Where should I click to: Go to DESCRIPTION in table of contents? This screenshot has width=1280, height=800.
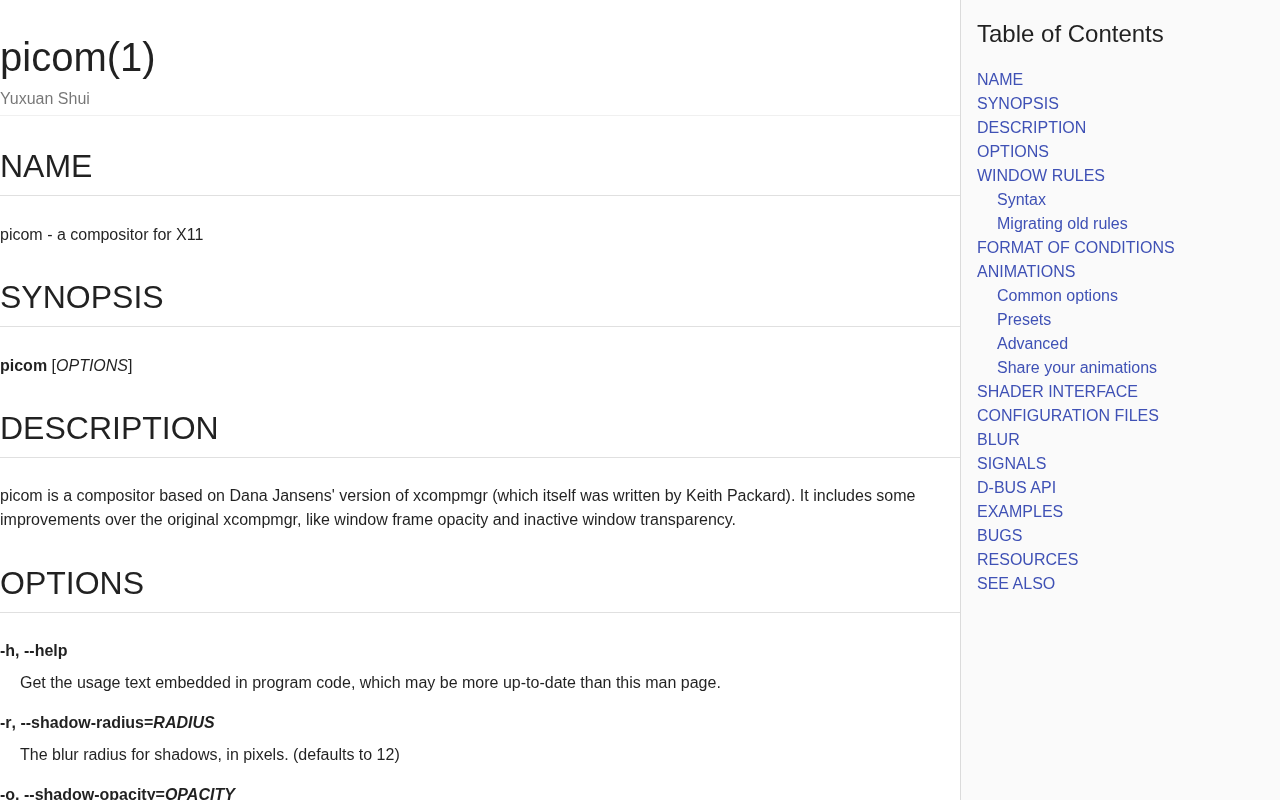point(1031,128)
